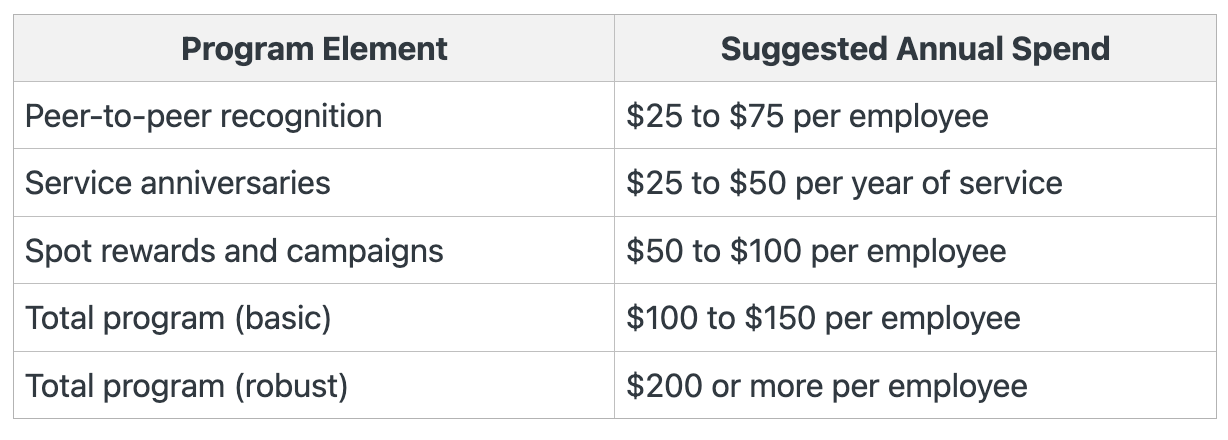
Task: Click the $100 to $150 per employee cell
Action: click(x=915, y=318)
